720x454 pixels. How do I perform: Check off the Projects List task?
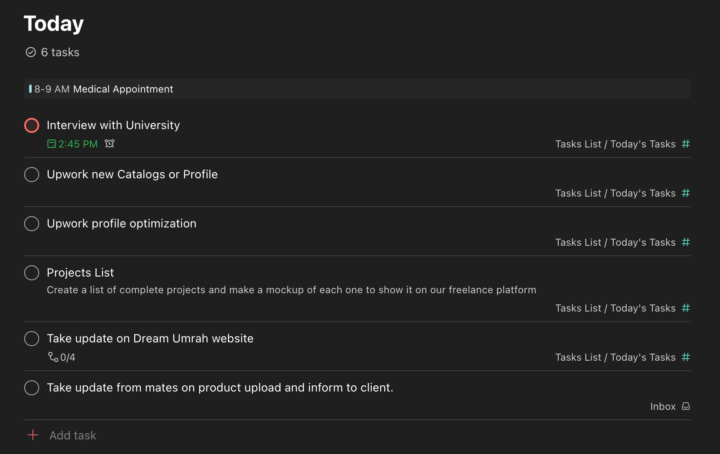[x=32, y=272]
